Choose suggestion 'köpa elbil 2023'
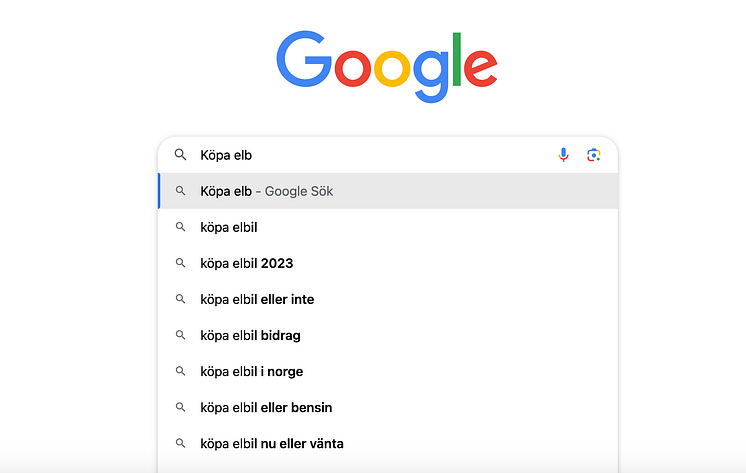746x473 pixels. (x=388, y=263)
